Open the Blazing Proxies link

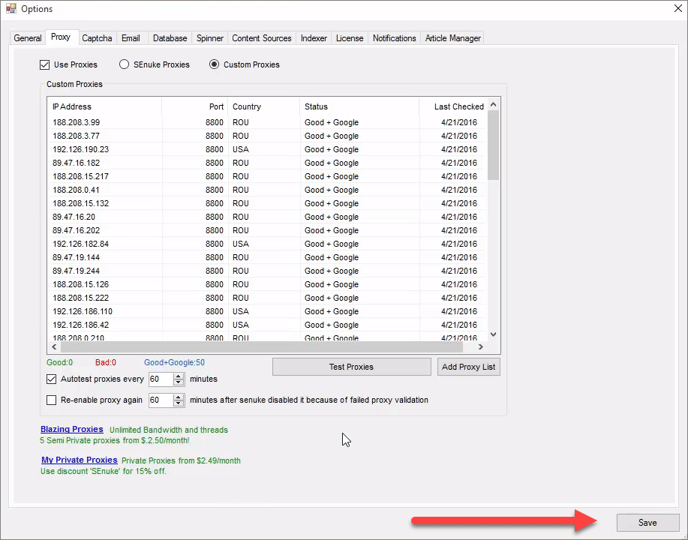pos(72,429)
